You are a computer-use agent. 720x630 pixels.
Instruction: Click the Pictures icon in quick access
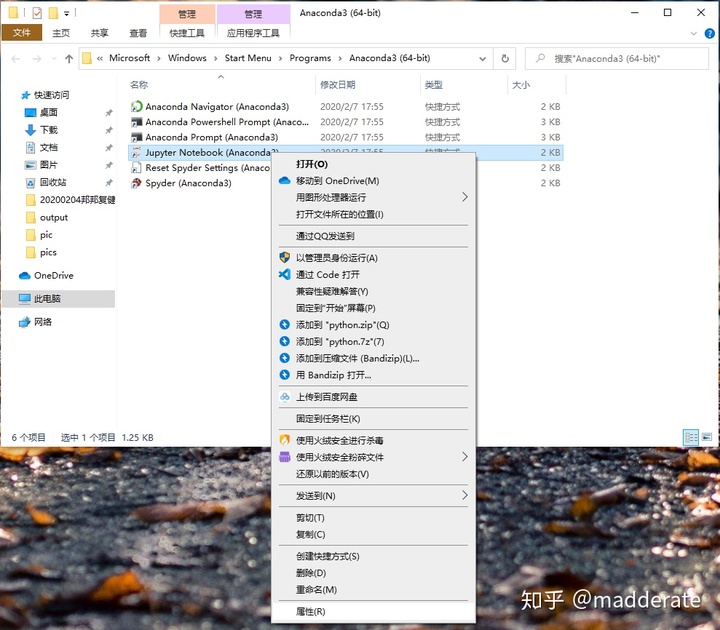(30, 165)
